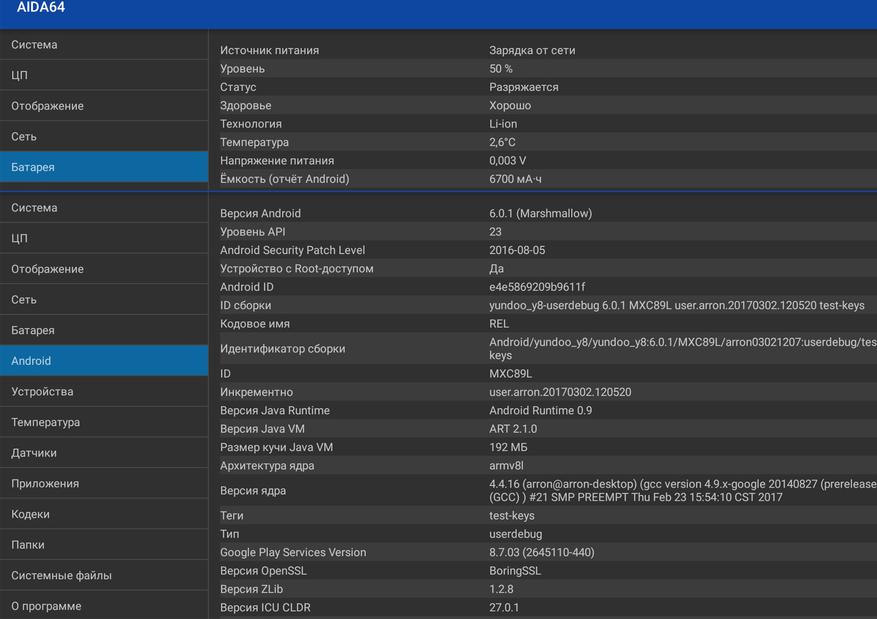Image resolution: width=877 pixels, height=619 pixels.
Task: Click the Инкрементно label
Action: (256, 393)
